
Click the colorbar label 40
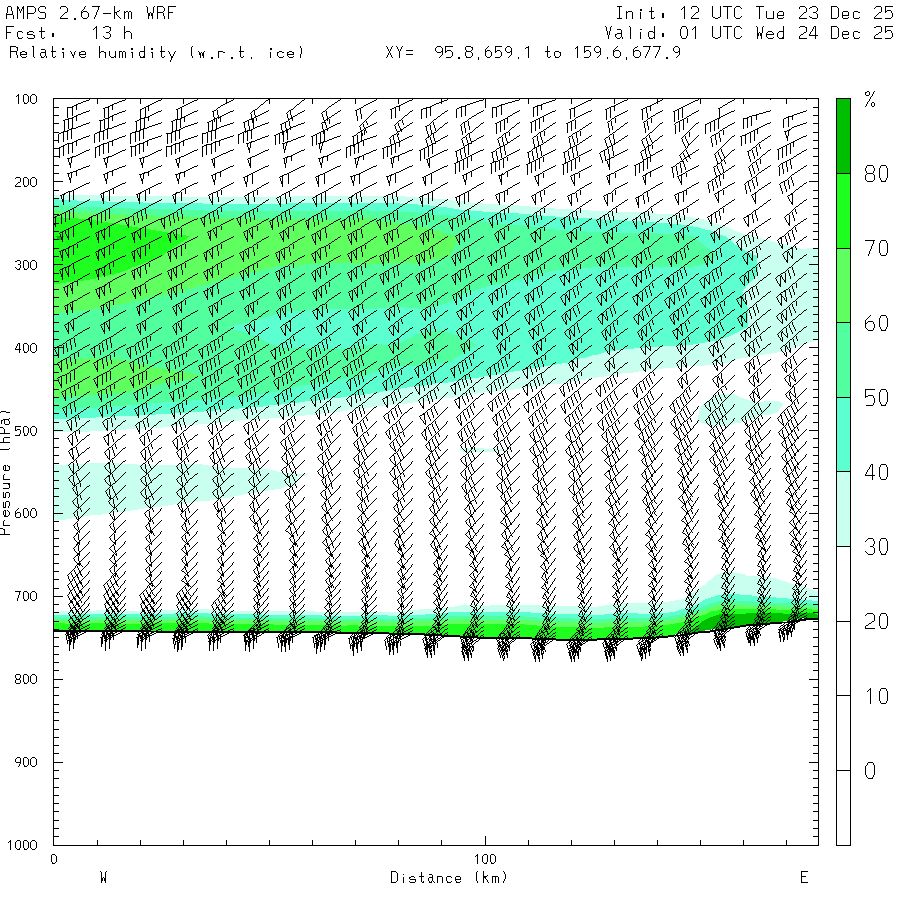(876, 472)
